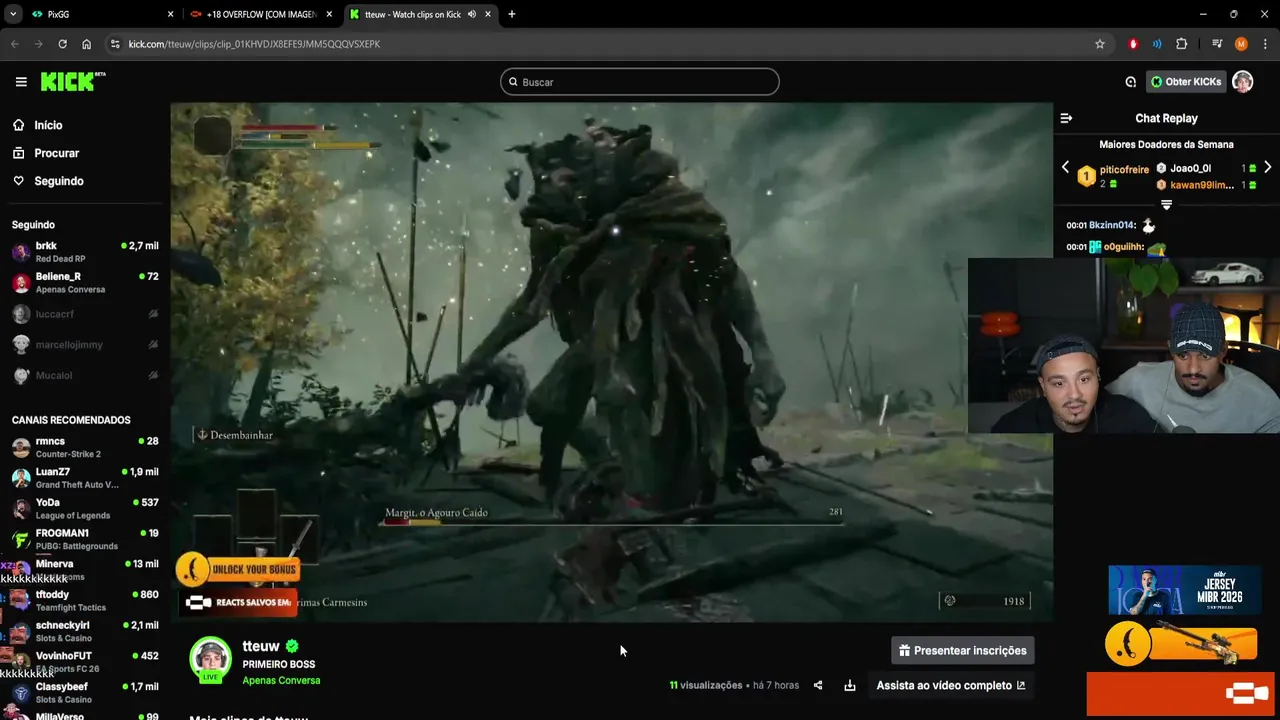
Task: Click Presentear inscrições button
Action: point(963,650)
